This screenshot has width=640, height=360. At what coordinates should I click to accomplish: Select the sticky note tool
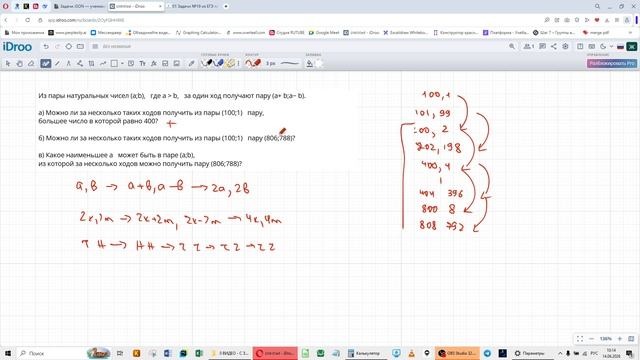click(131, 63)
